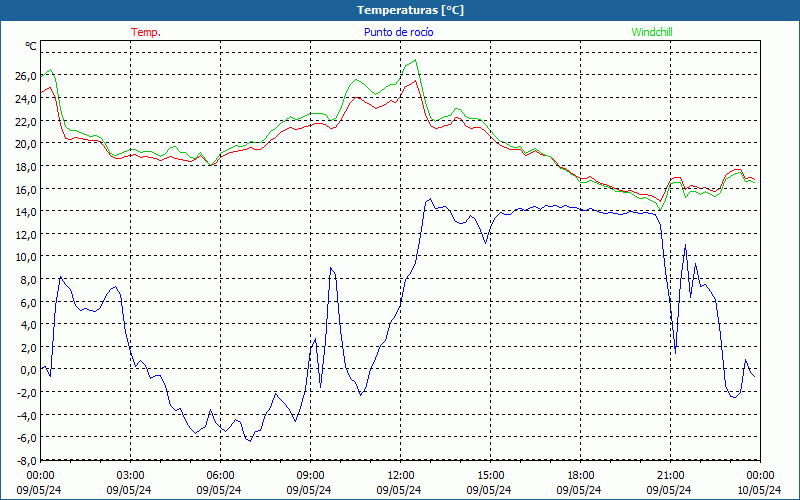Click the 15:00 time axis label
The image size is (800, 500).
click(x=490, y=476)
